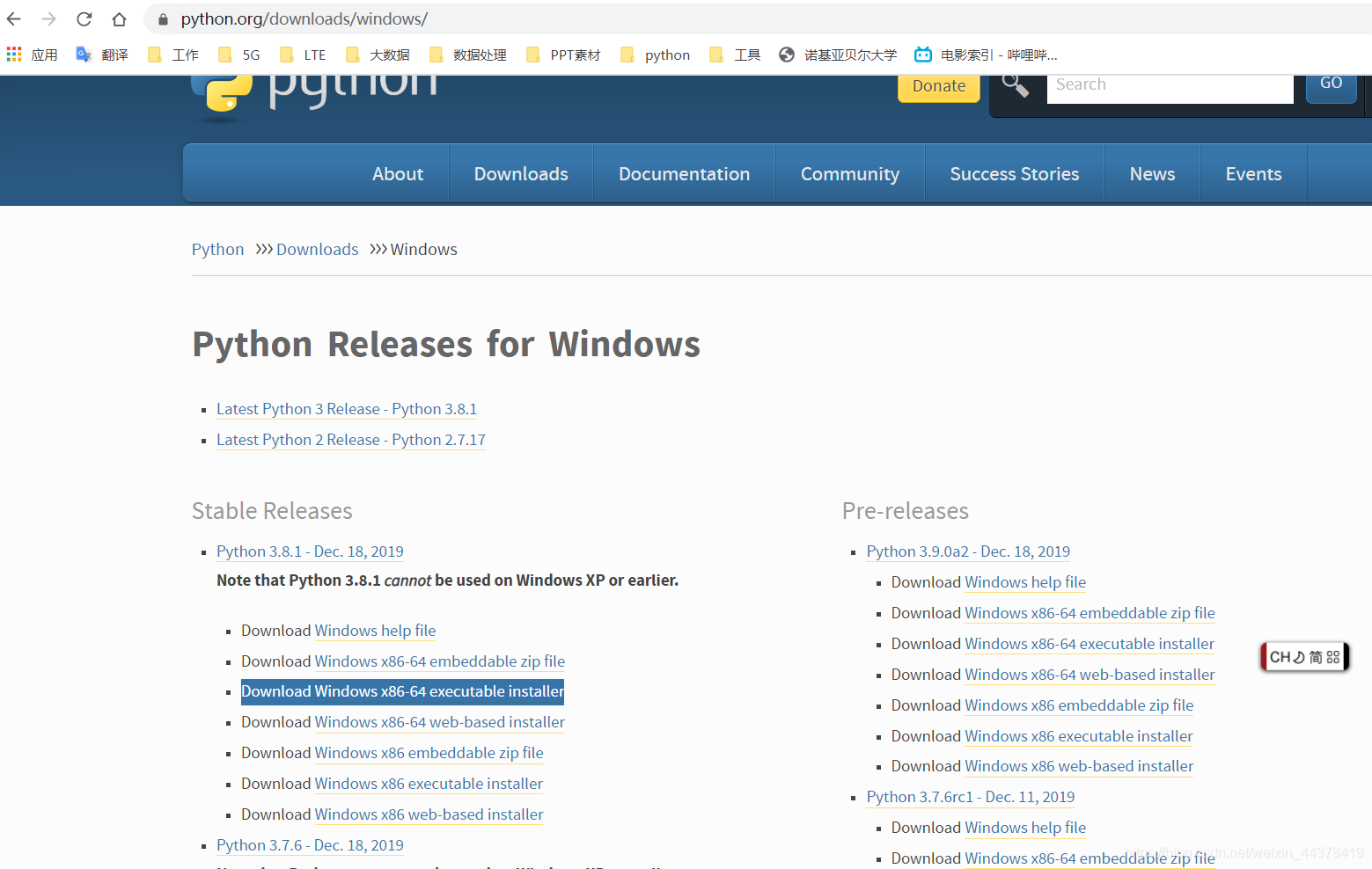This screenshot has height=869, width=1372.
Task: Open the Downloads nav menu
Action: [x=521, y=174]
